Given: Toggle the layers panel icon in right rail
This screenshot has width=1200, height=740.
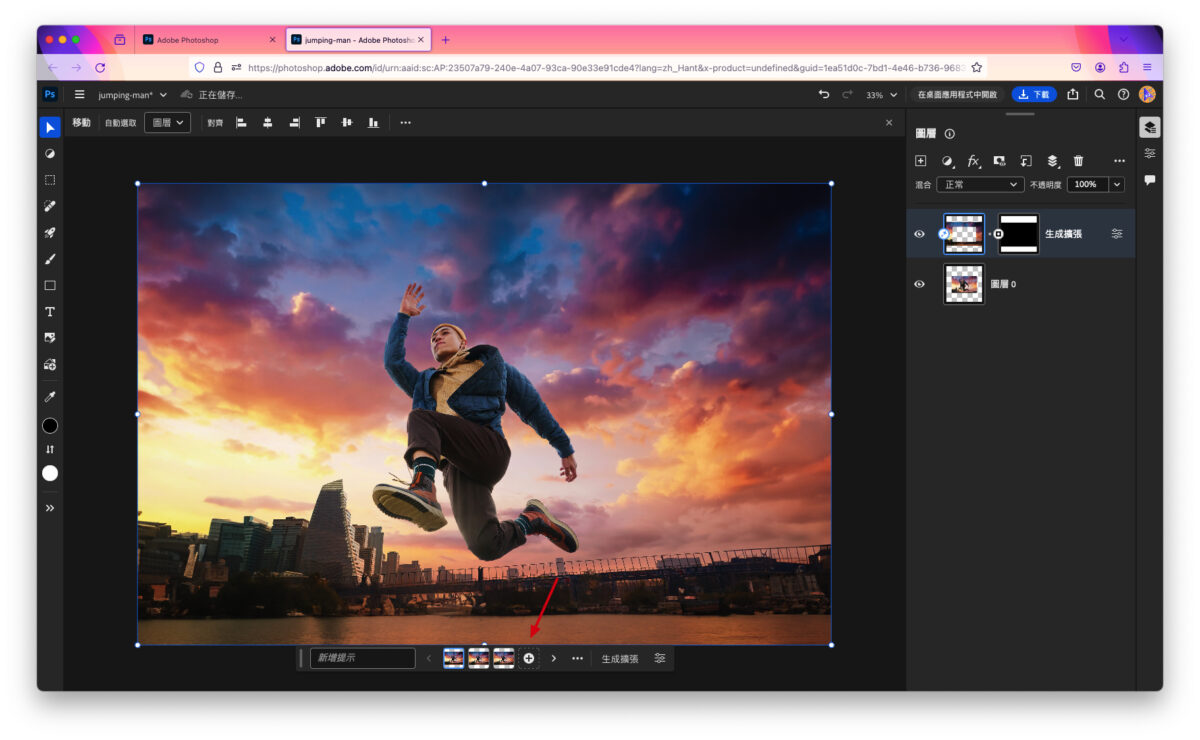Looking at the screenshot, I should [x=1150, y=127].
